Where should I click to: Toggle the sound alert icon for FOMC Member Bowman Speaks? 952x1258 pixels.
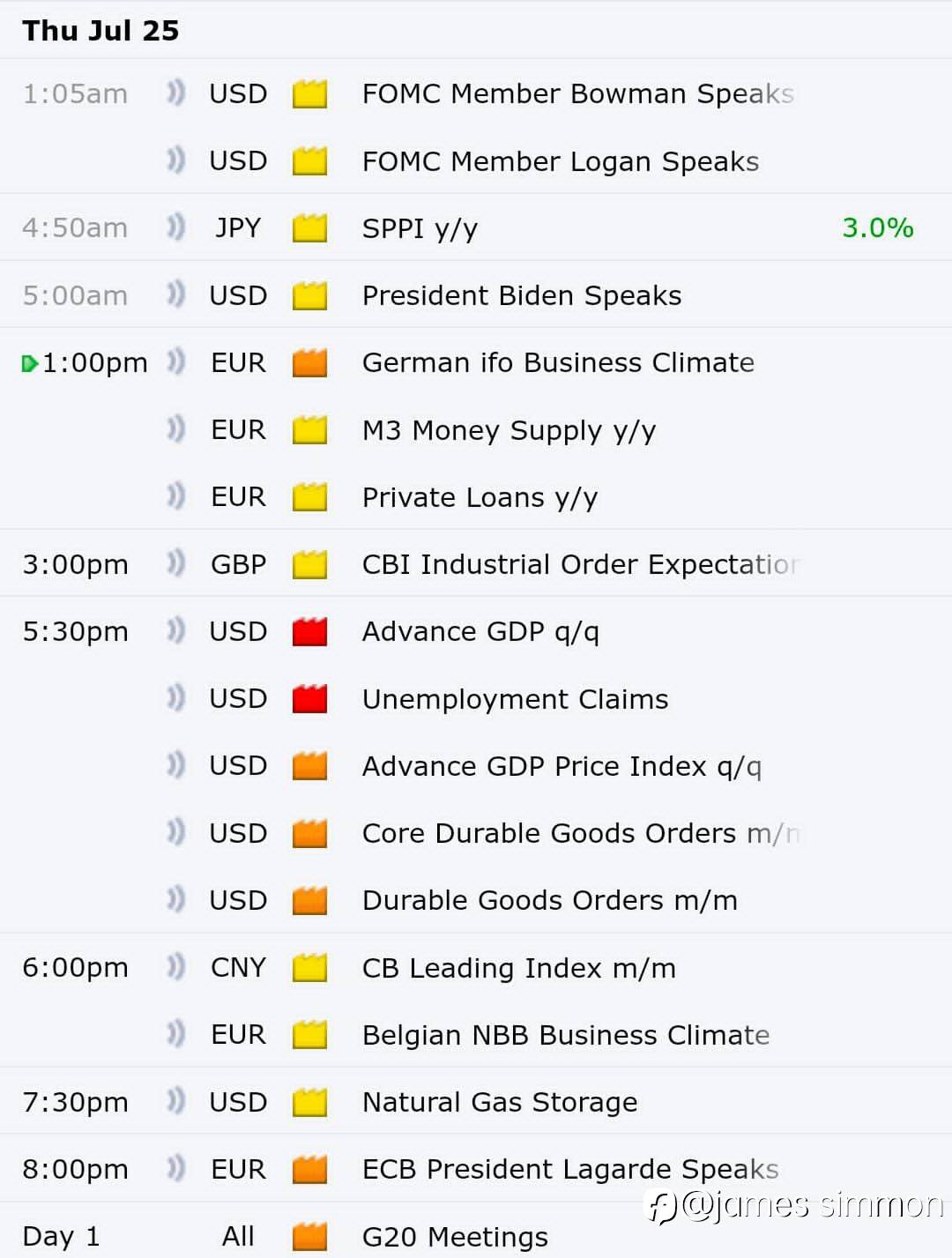point(176,93)
